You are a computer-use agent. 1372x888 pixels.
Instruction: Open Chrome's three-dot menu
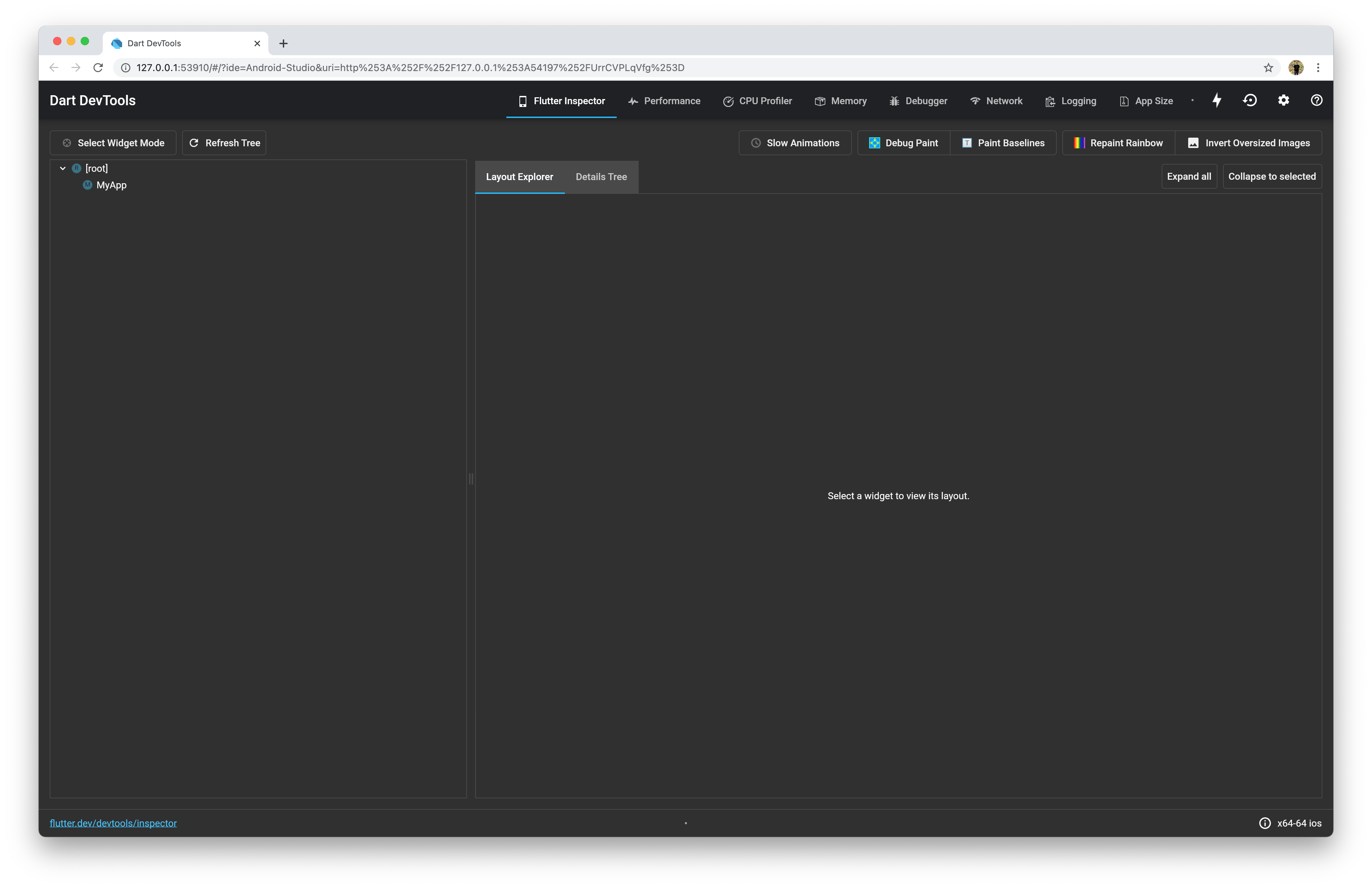(x=1319, y=68)
